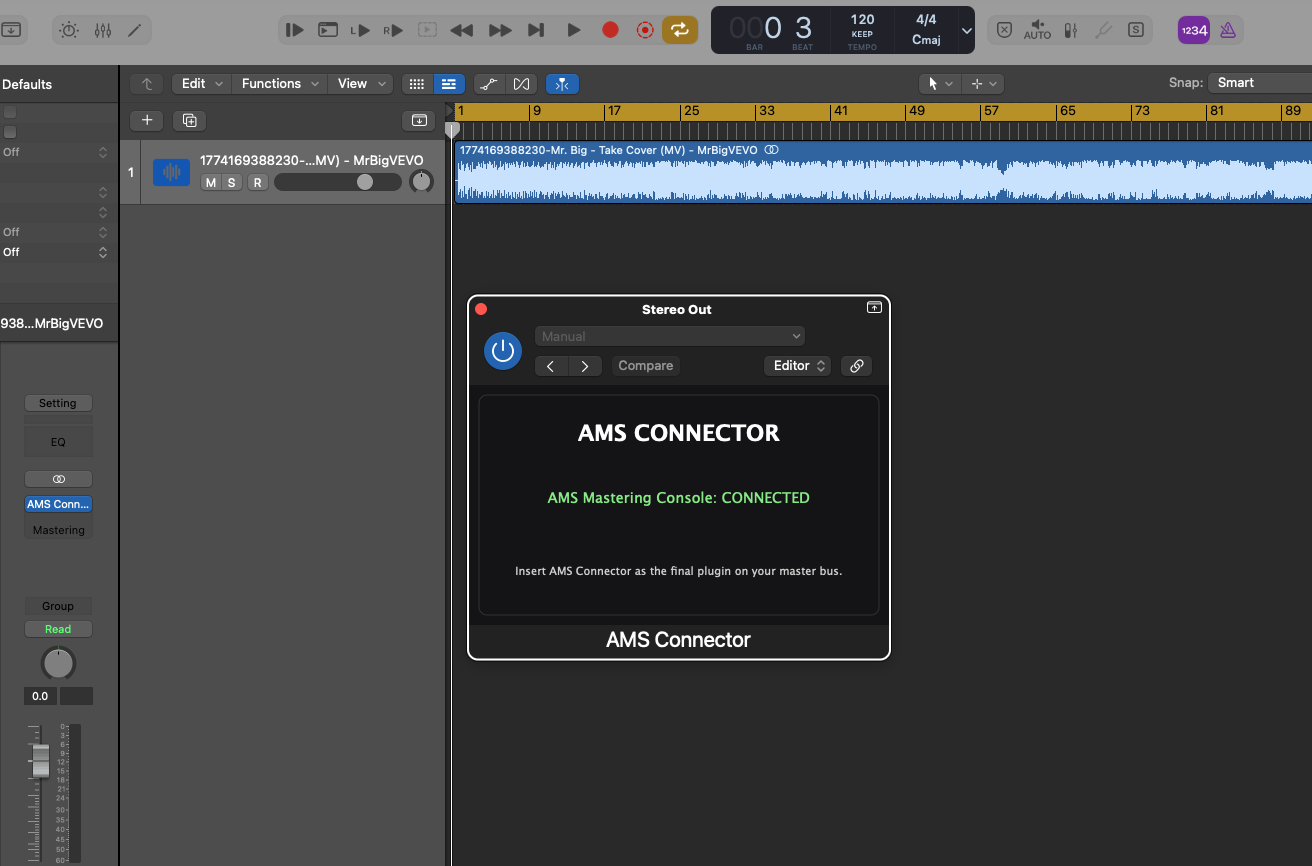Open the Editor view dropdown

797,366
